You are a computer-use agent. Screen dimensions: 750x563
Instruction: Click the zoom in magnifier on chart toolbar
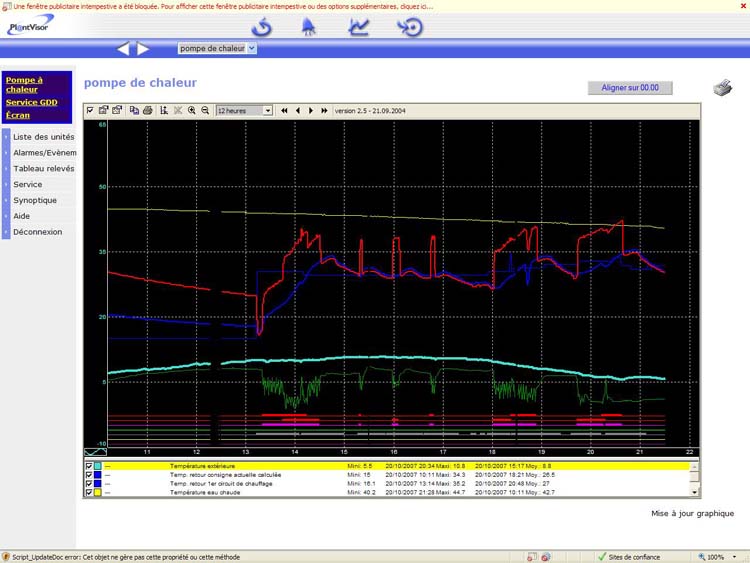click(x=192, y=110)
